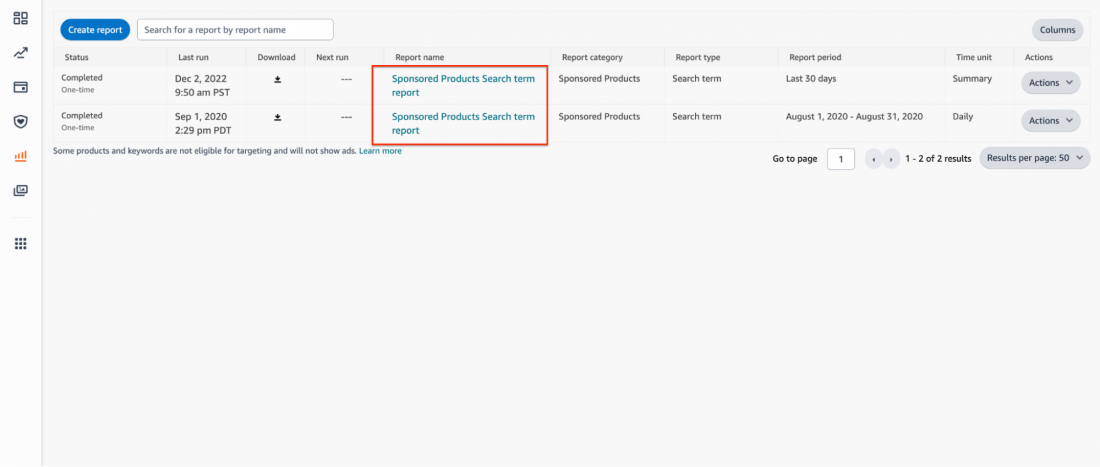This screenshot has height=467, width=1100.
Task: Select the Summary time unit cell
Action: point(972,79)
